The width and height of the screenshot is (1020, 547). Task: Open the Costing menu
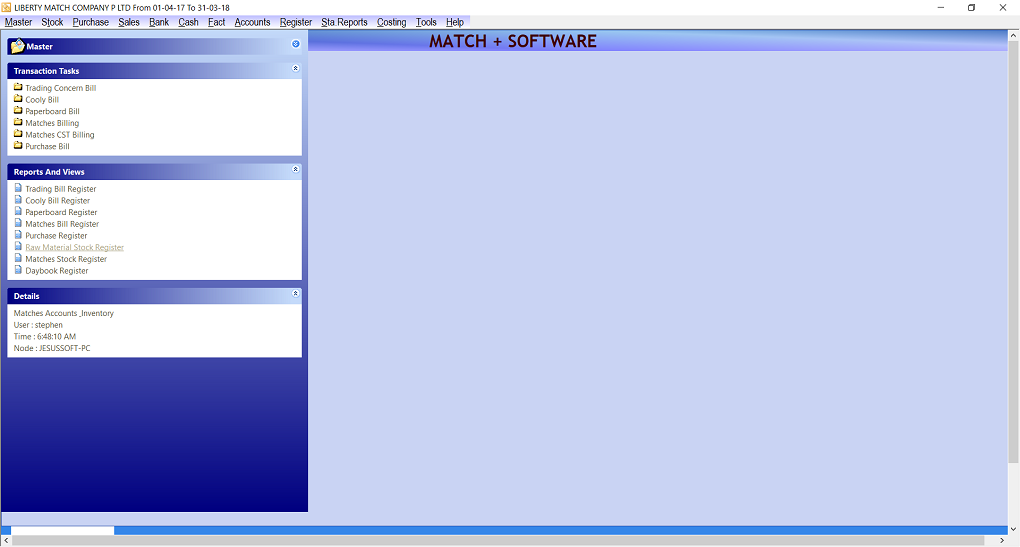coord(391,22)
